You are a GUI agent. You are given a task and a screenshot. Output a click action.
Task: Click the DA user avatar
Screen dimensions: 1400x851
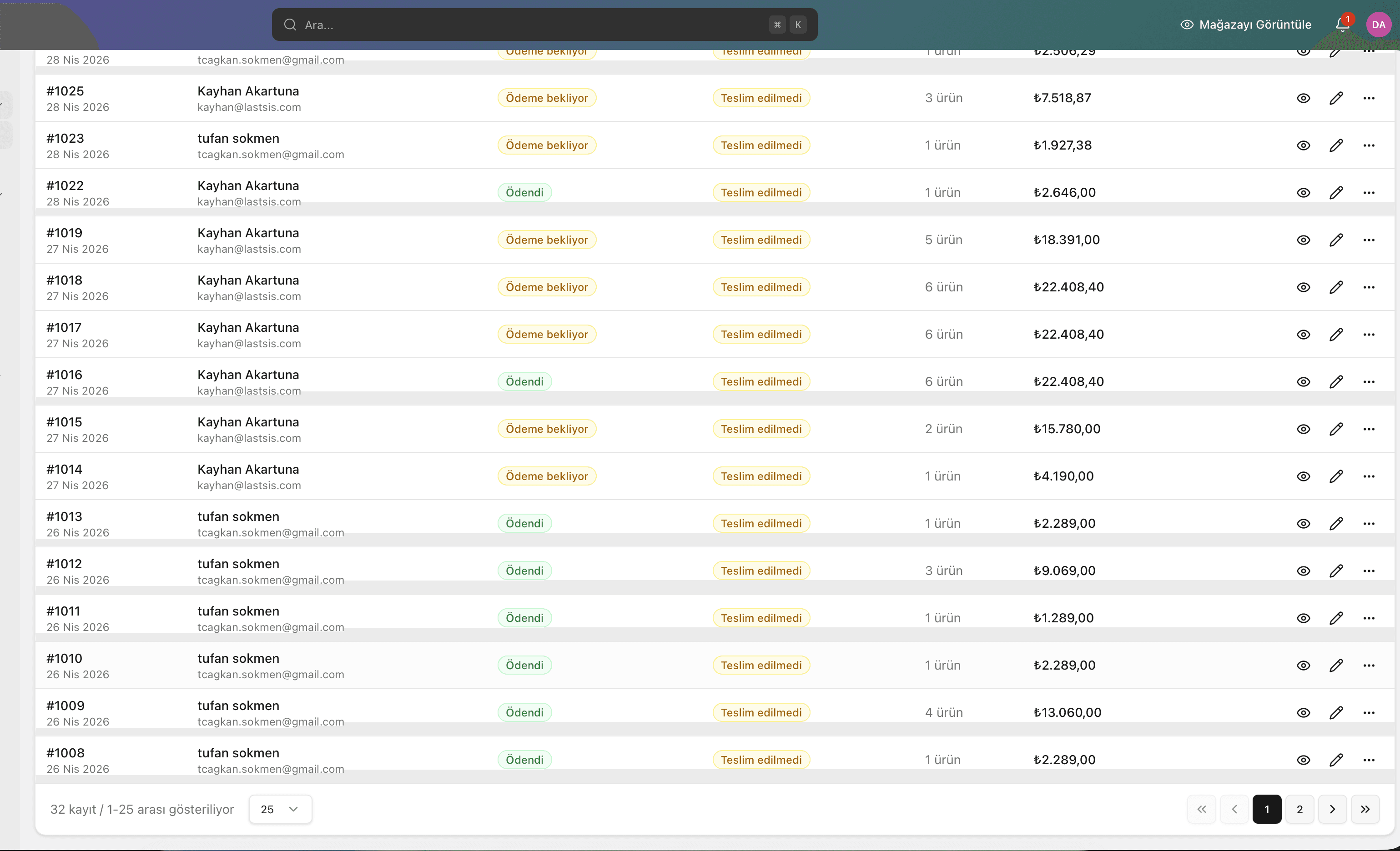1379,25
